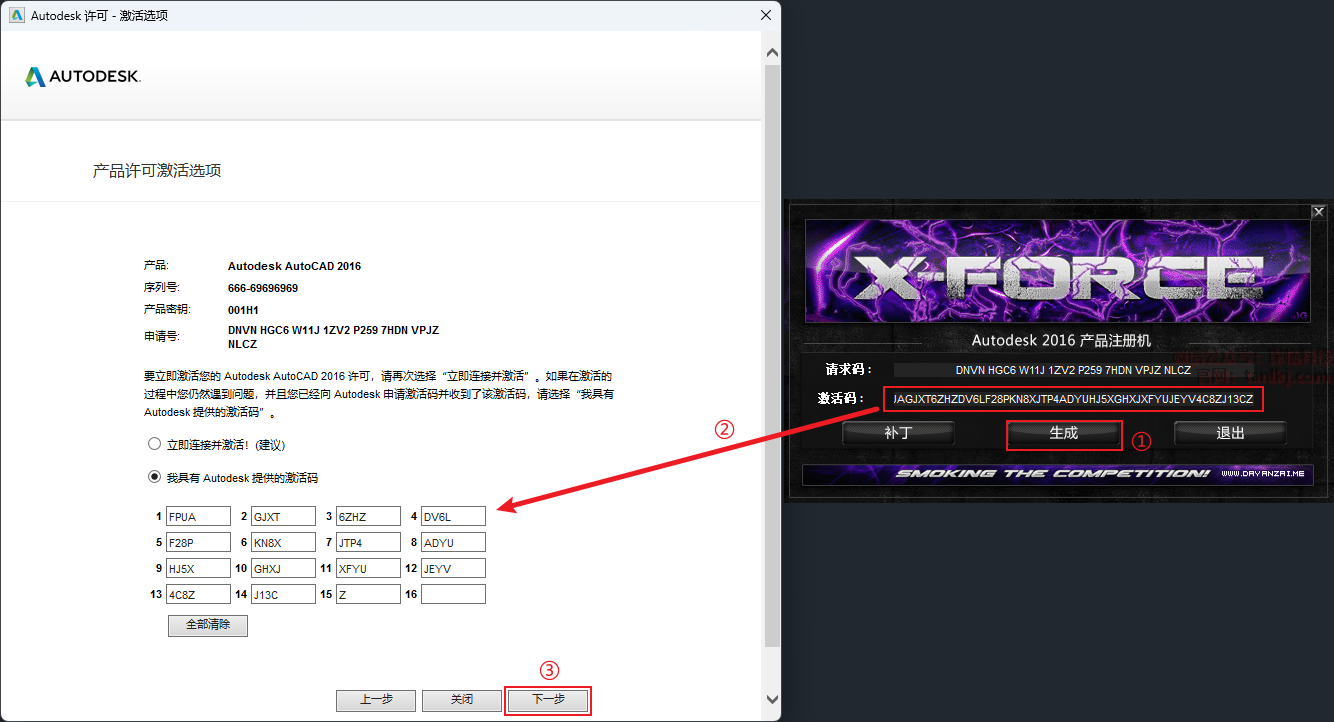Click the 请求码 label in the X-Force window
This screenshot has width=1334, height=722.
click(848, 370)
